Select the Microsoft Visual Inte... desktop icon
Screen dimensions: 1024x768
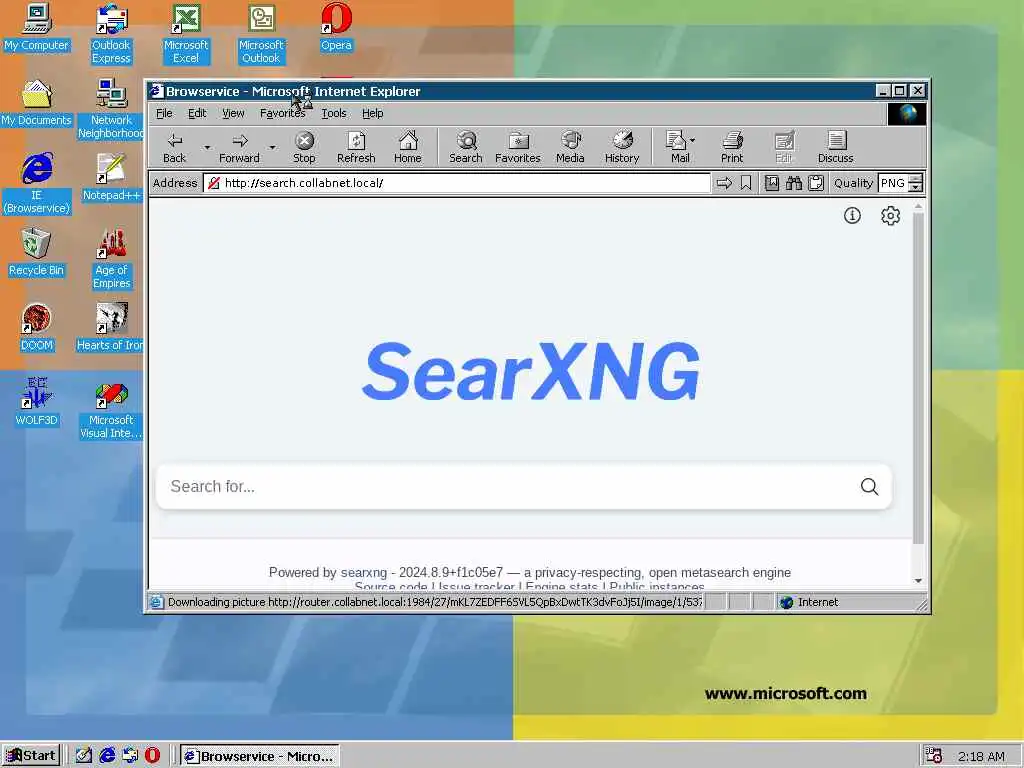coord(111,409)
